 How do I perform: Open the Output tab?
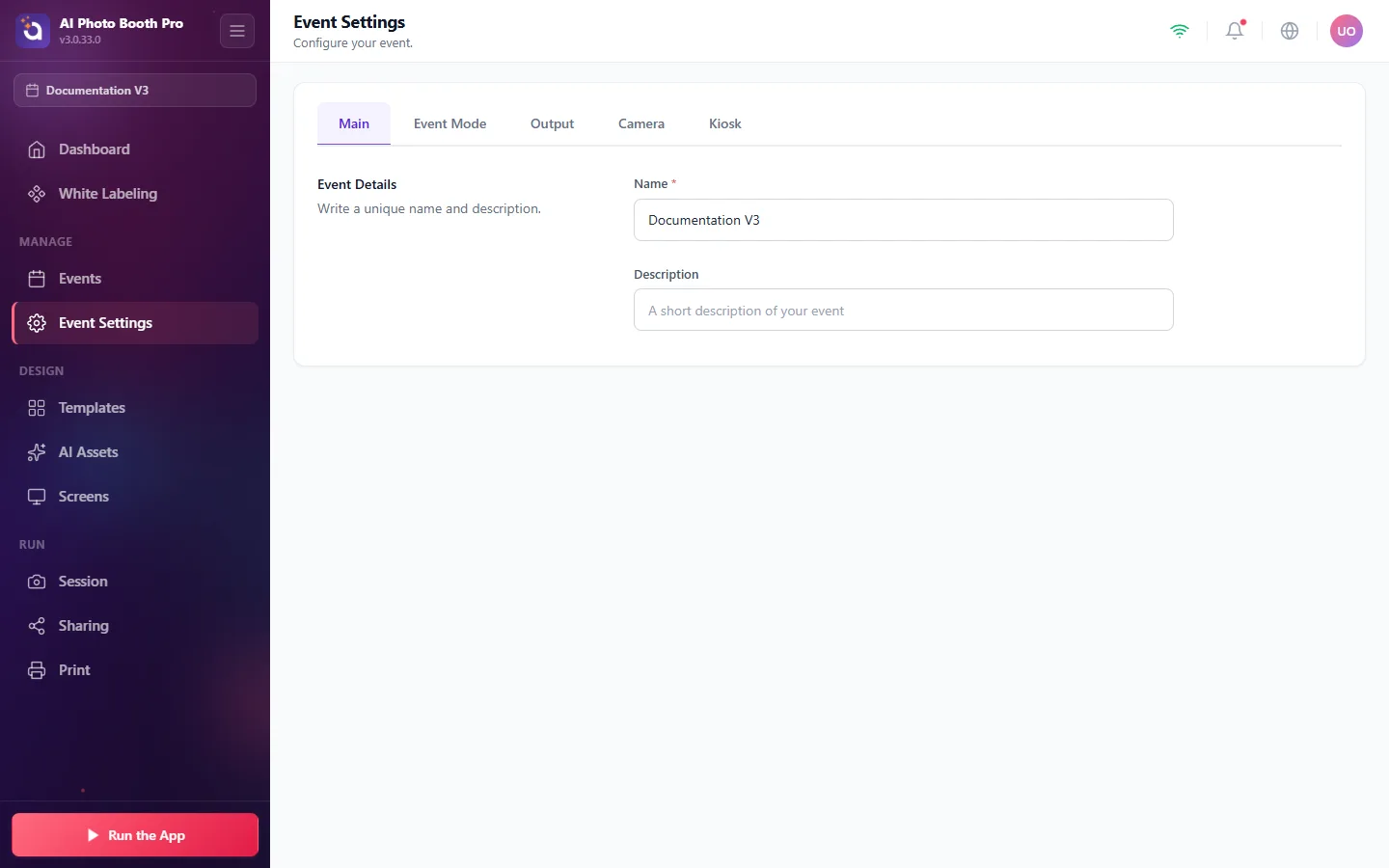[552, 123]
